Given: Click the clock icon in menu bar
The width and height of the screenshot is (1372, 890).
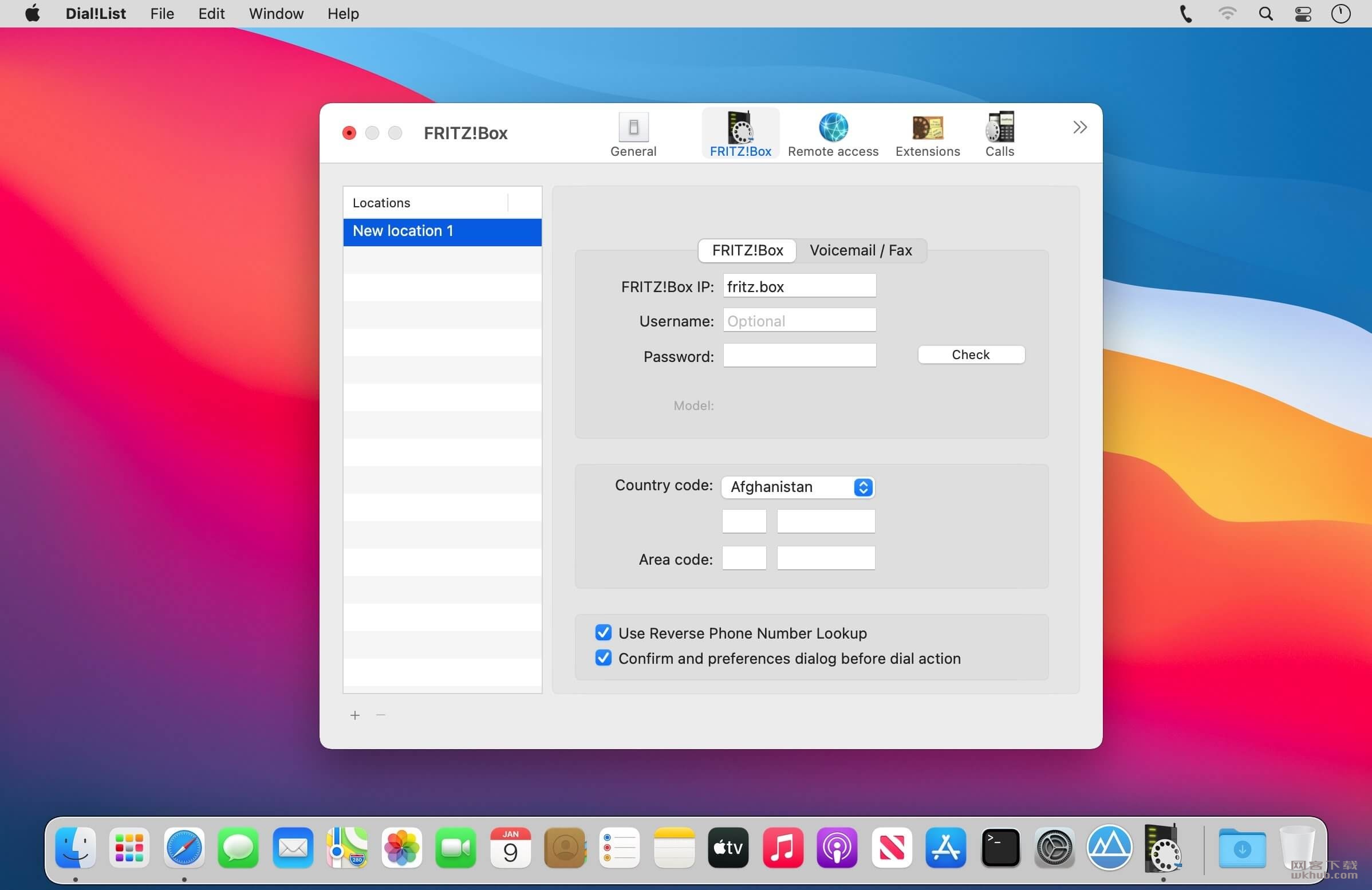Looking at the screenshot, I should [x=1341, y=14].
